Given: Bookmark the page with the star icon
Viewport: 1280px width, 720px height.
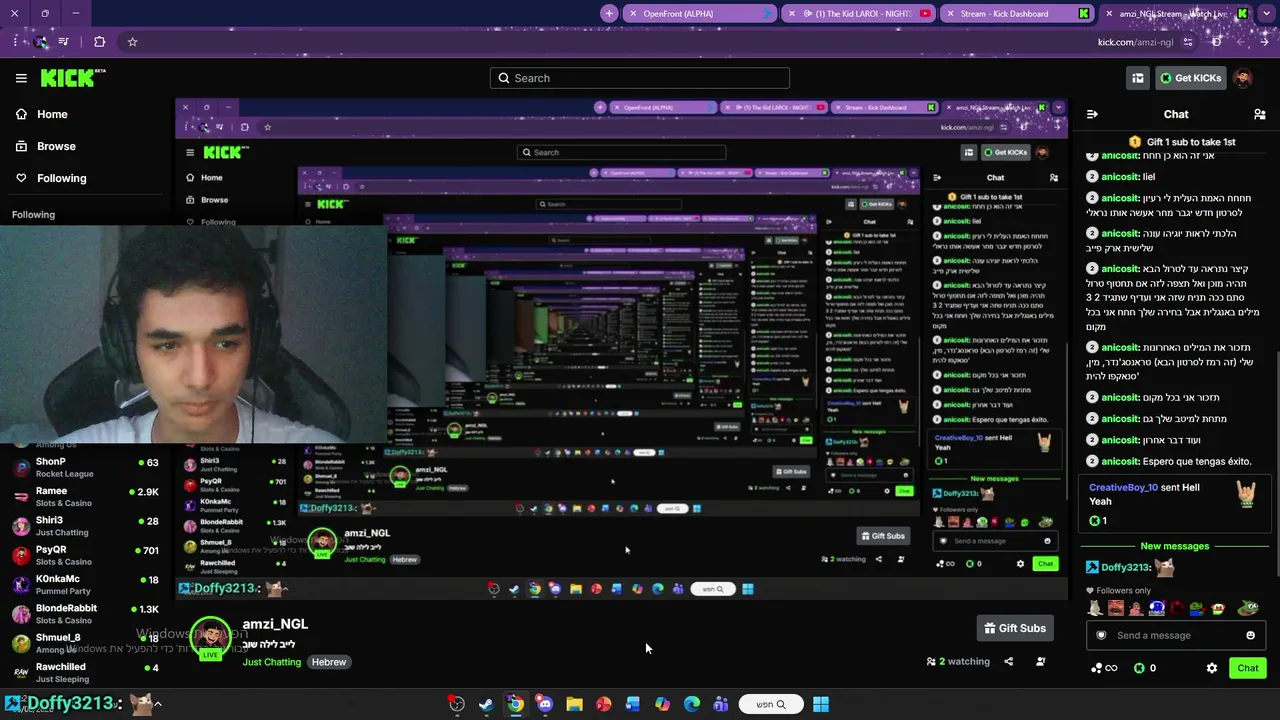Looking at the screenshot, I should pos(132,42).
